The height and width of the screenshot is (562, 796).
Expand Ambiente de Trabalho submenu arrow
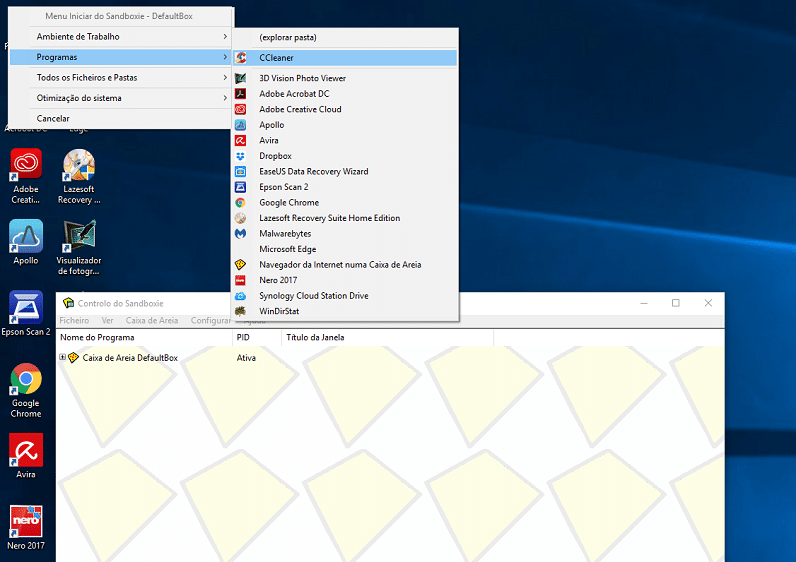[225, 37]
